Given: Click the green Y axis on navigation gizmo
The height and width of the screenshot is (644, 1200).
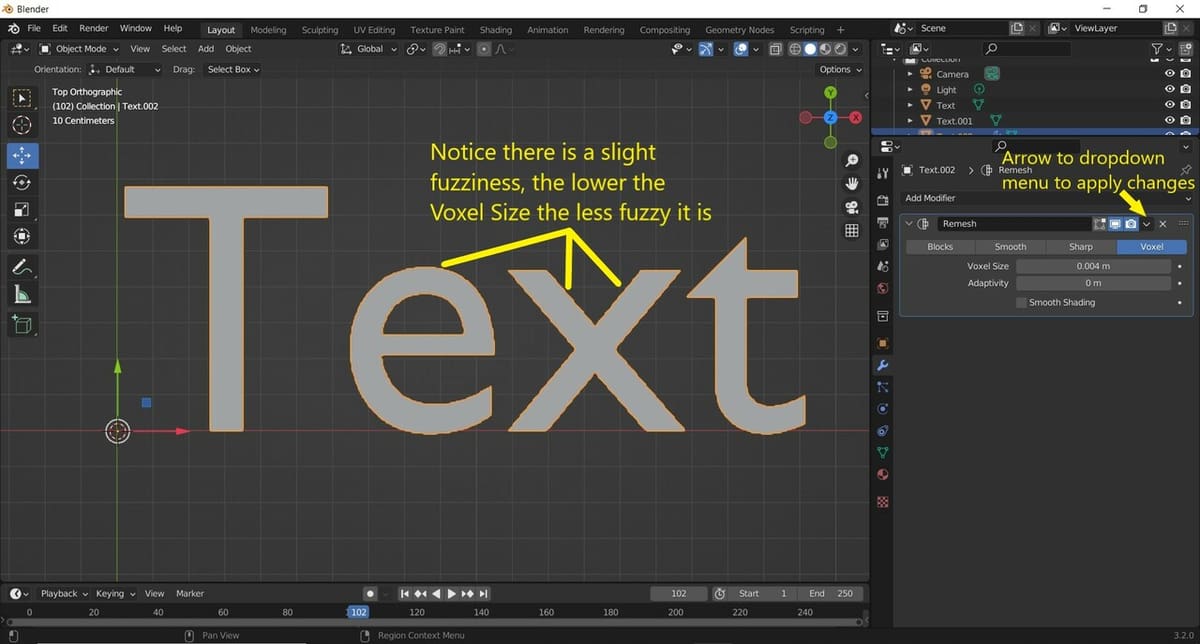Looking at the screenshot, I should click(830, 93).
